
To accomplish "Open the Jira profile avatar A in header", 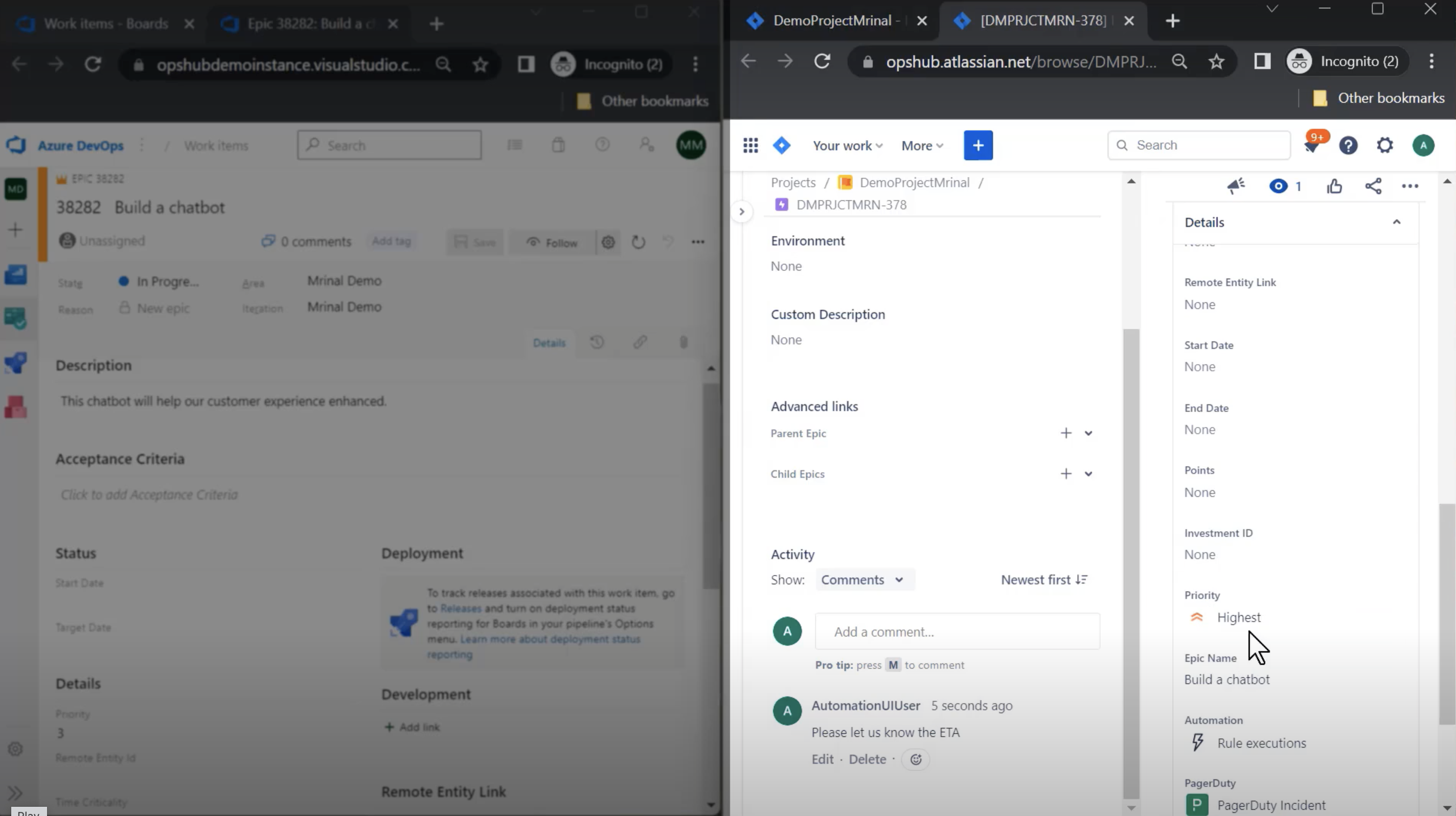I will [1423, 145].
